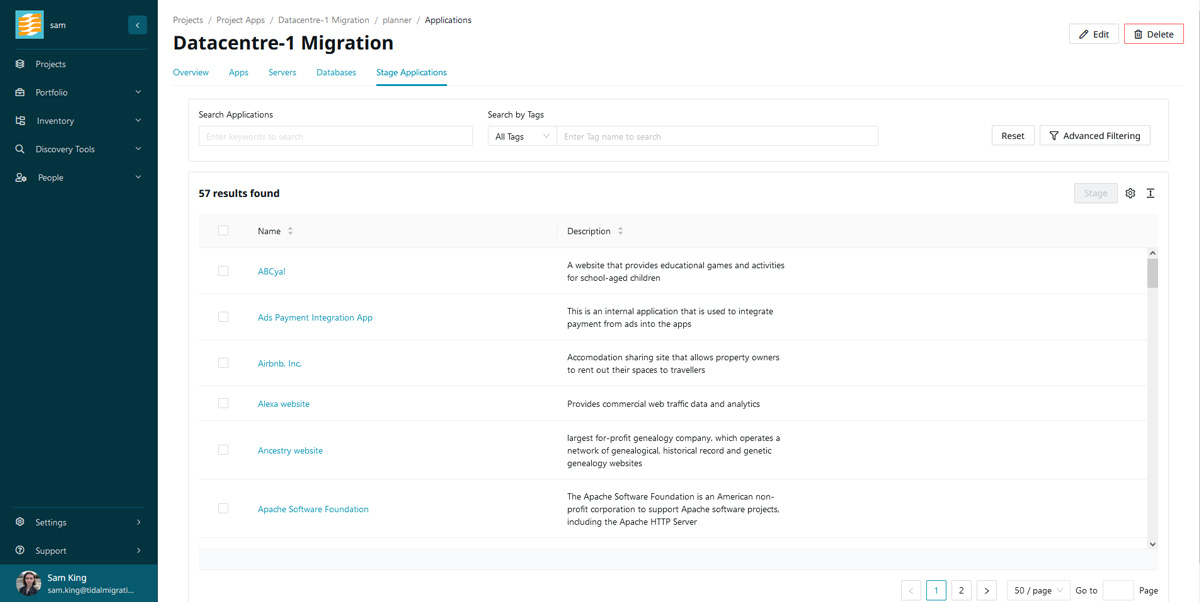
Task: Expand the Portfolio sidebar menu
Action: (x=138, y=92)
